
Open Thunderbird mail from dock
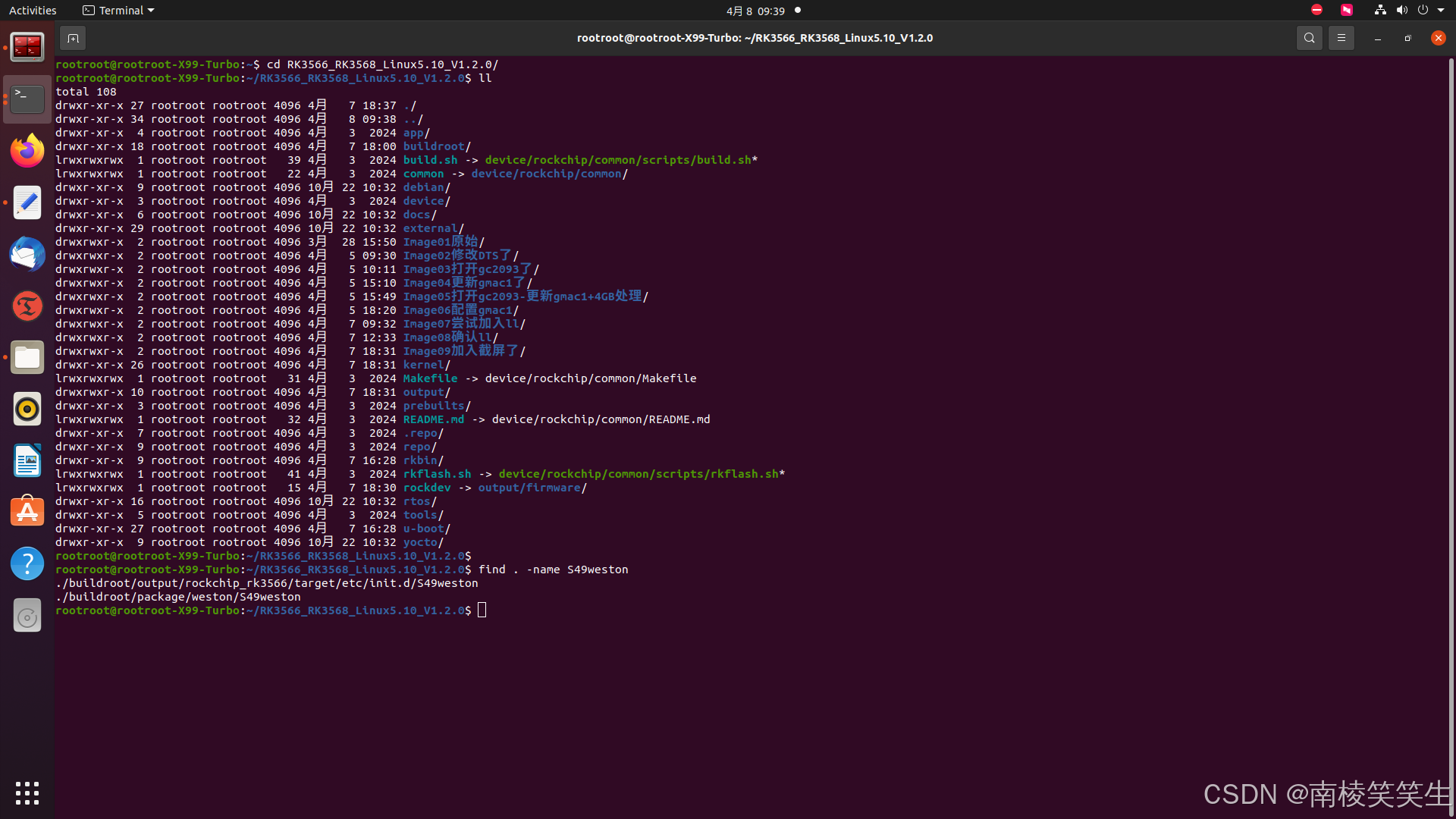pos(27,254)
